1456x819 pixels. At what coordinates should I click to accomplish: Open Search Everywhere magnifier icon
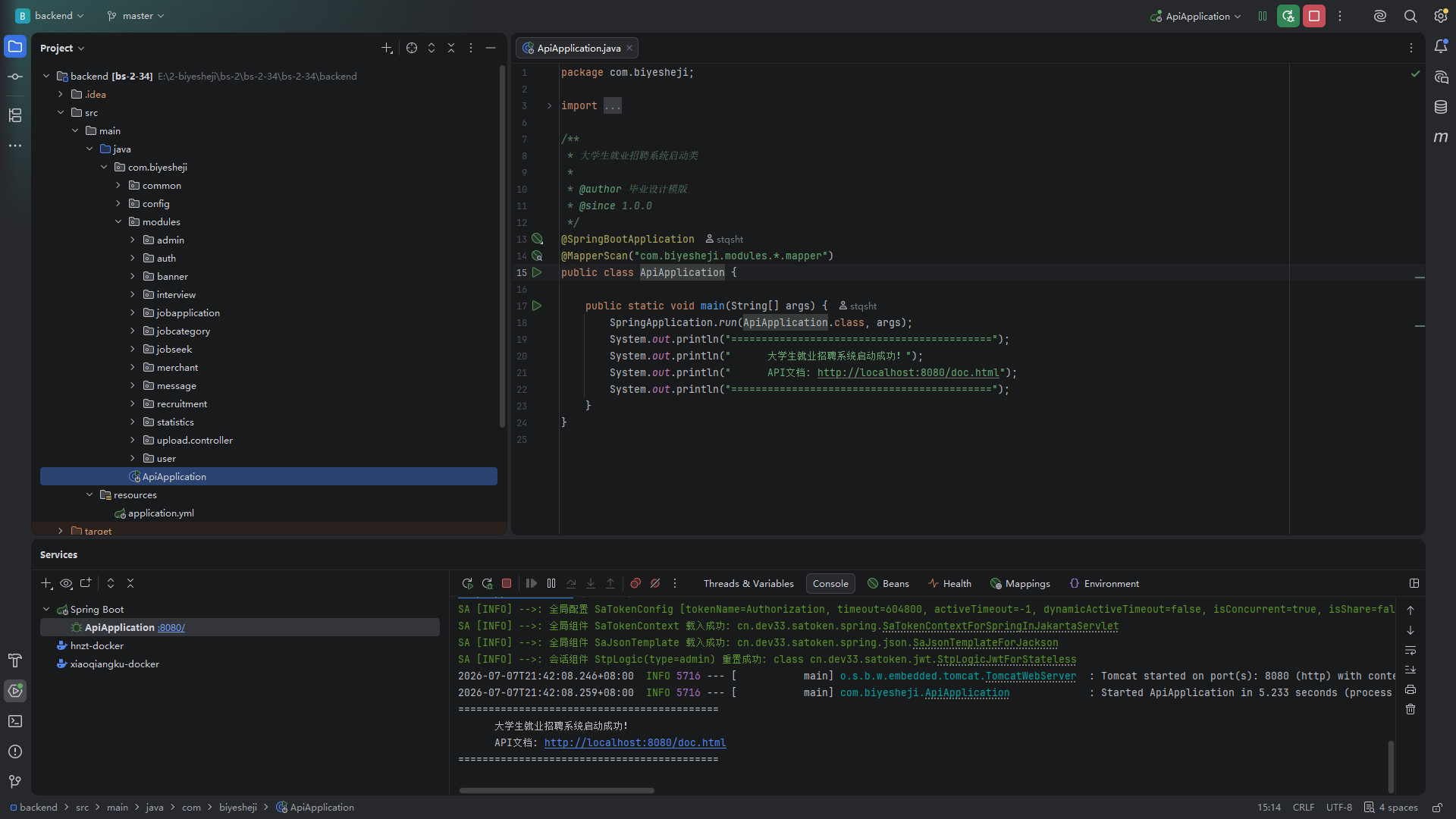(1410, 16)
